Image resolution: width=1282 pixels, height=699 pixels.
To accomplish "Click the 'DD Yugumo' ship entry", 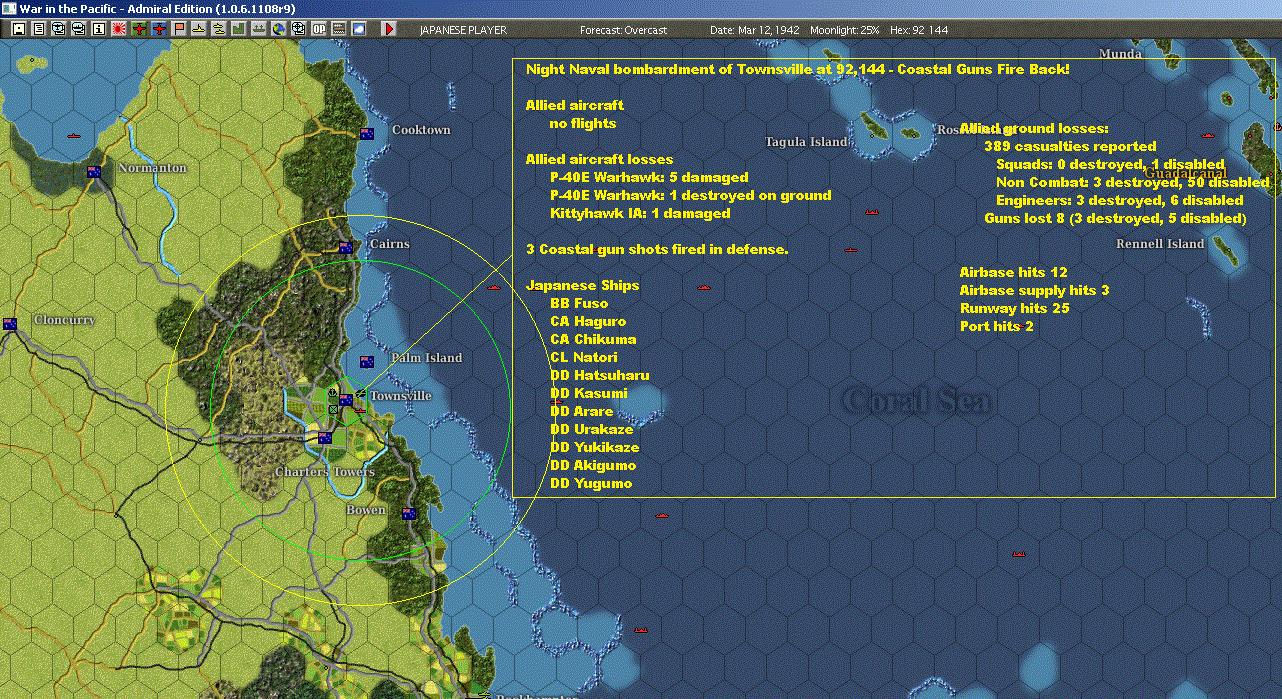I will (x=591, y=484).
